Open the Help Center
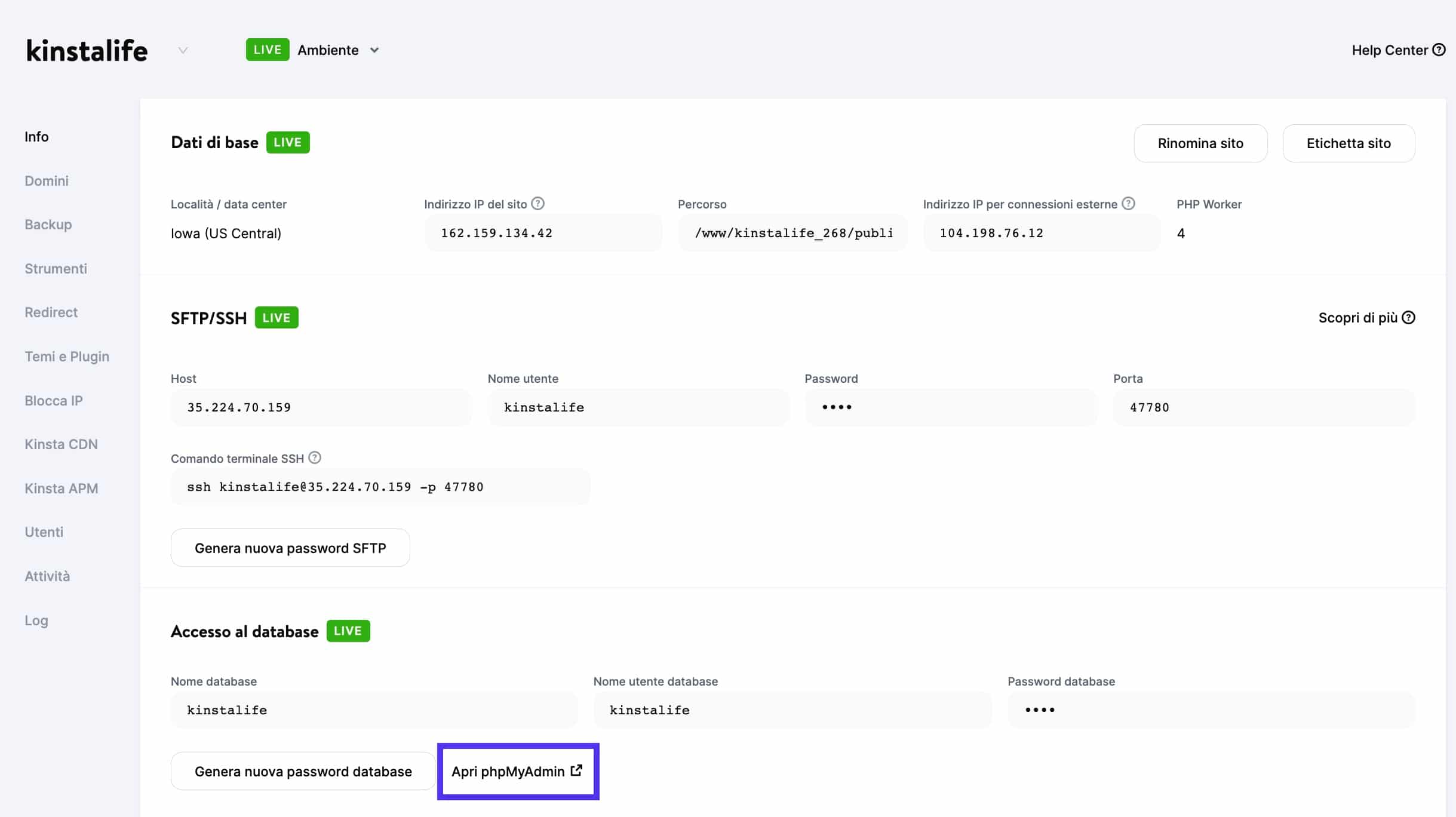 pos(1397,50)
